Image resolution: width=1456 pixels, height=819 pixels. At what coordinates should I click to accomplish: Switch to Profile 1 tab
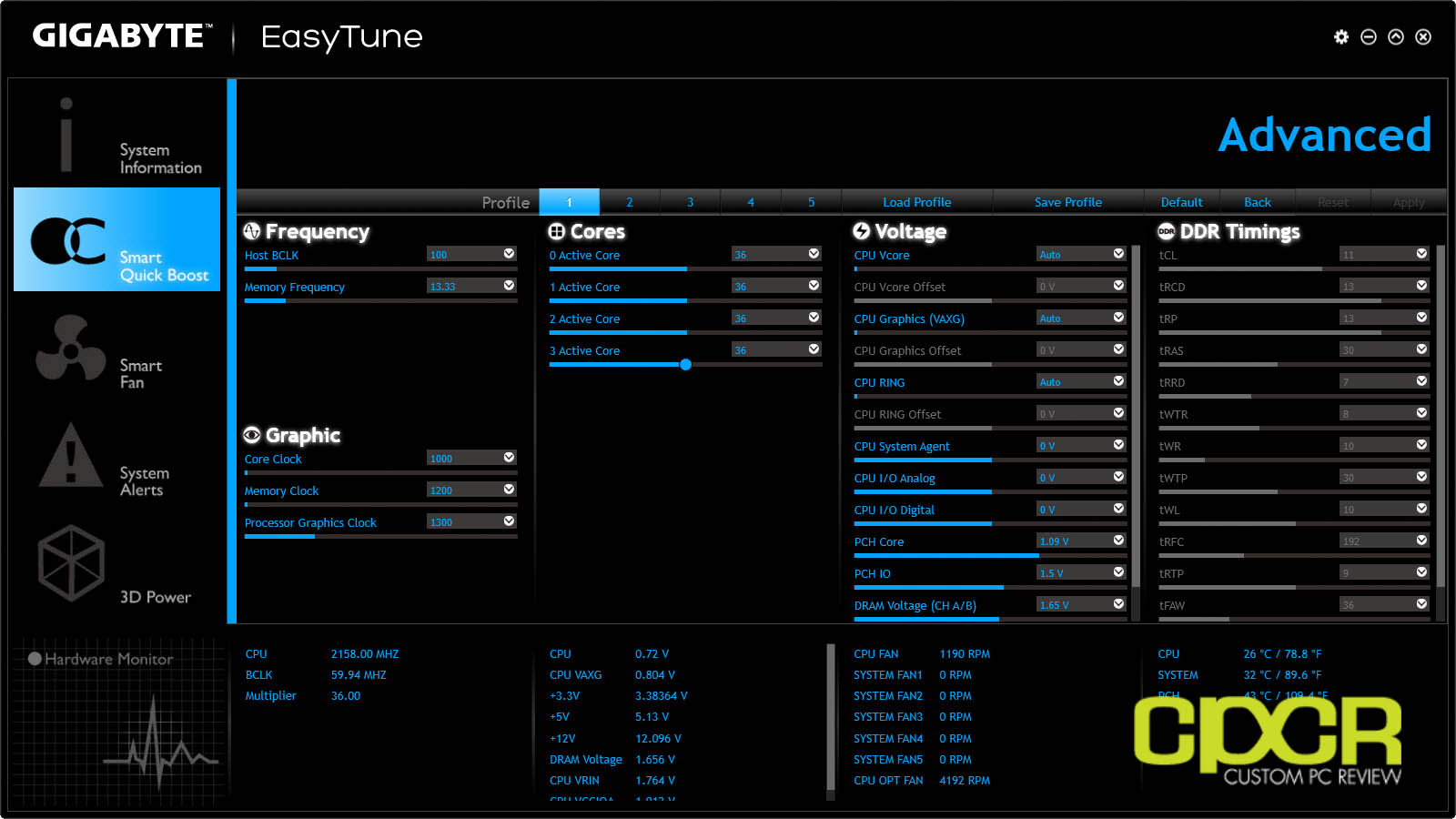click(569, 202)
